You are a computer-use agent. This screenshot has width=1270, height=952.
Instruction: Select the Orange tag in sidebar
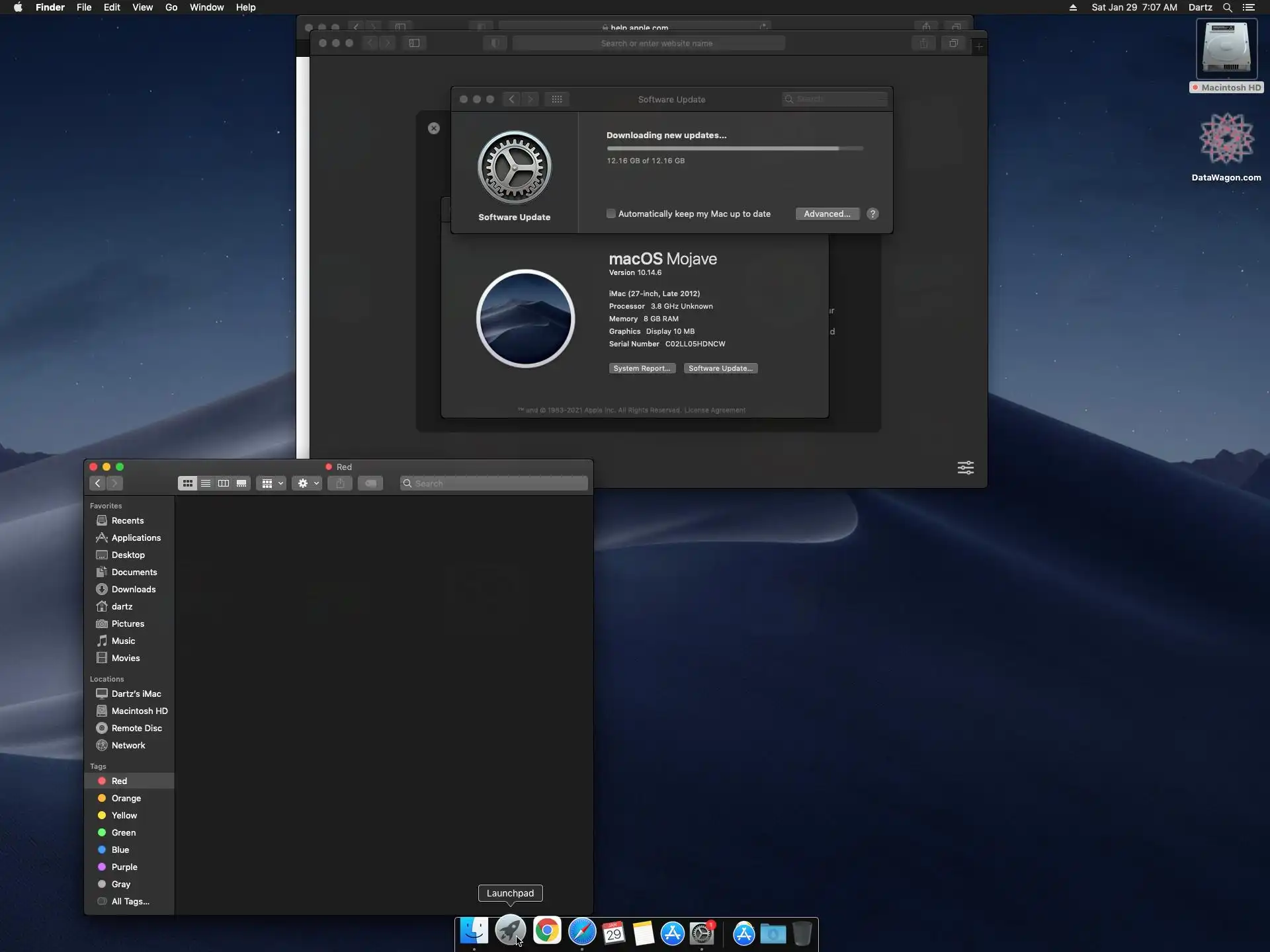tap(126, 798)
